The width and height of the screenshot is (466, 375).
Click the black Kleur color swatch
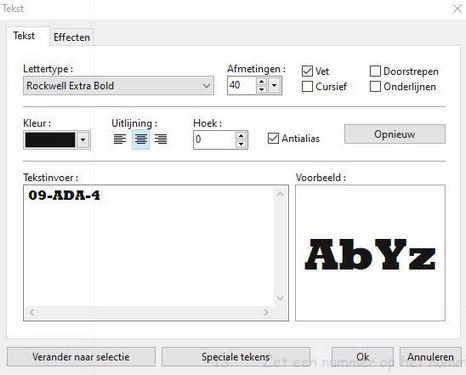point(50,140)
